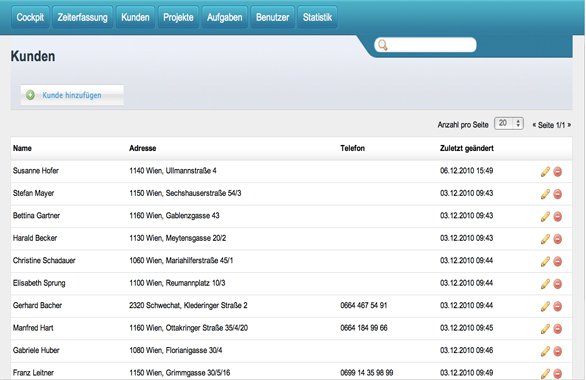Remove Stefan Mayer via red delete icon
Screen dimensions: 586x380
click(558, 194)
